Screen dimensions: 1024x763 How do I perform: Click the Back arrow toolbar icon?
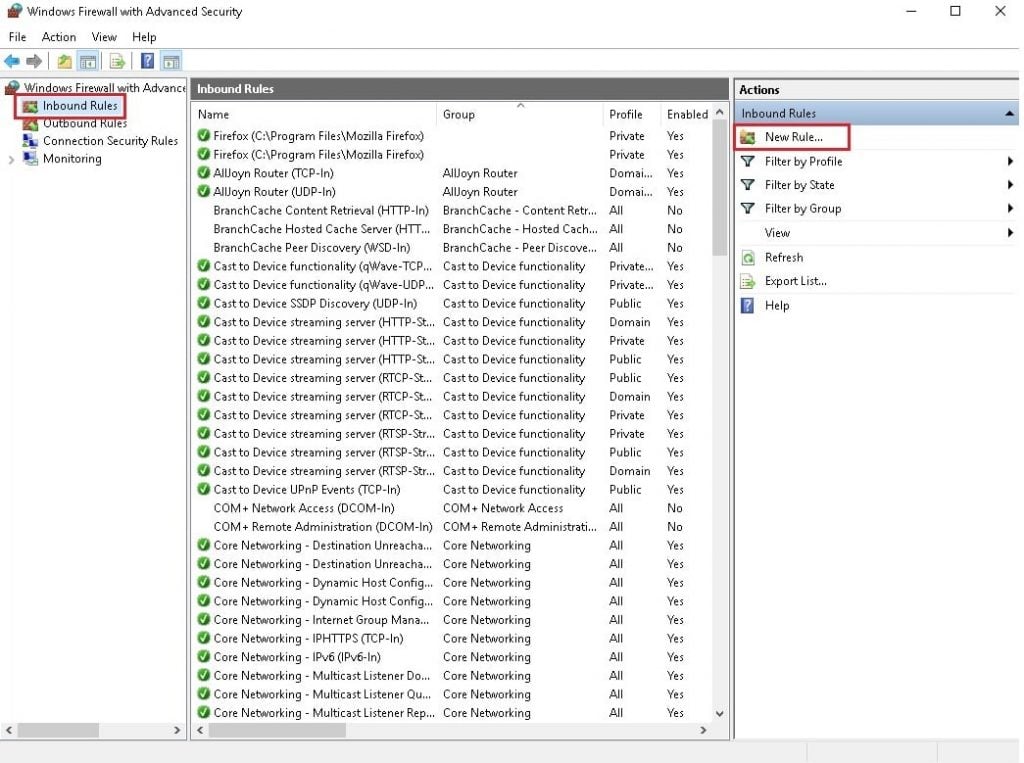[x=12, y=61]
